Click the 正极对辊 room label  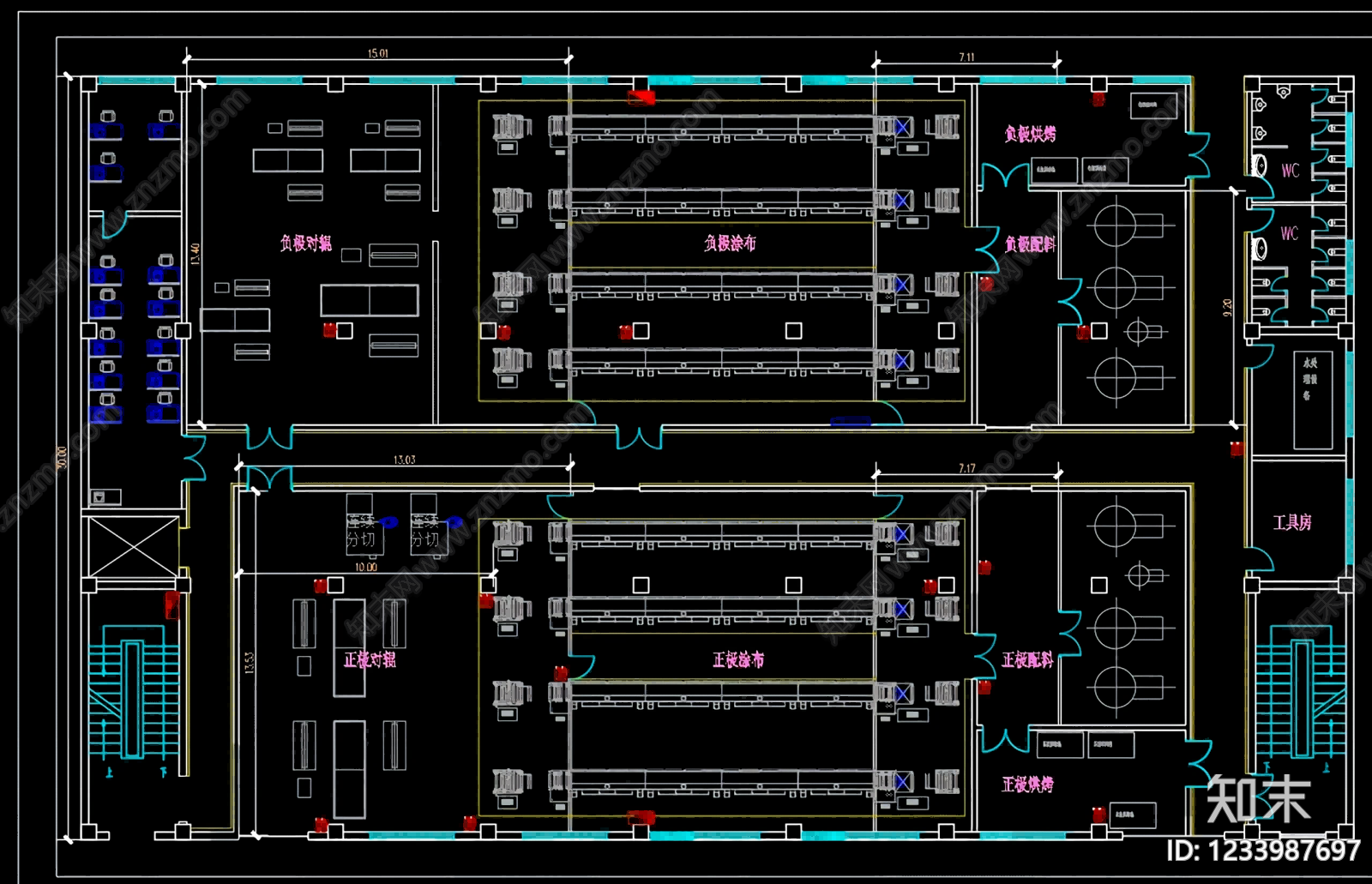(x=370, y=659)
